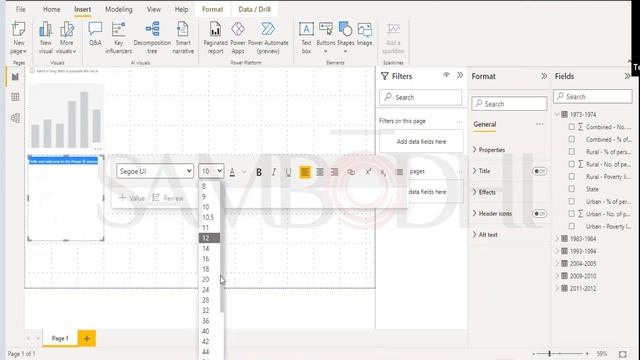This screenshot has width=640, height=360.
Task: Open the Format ribbon tab
Action: coord(213,9)
